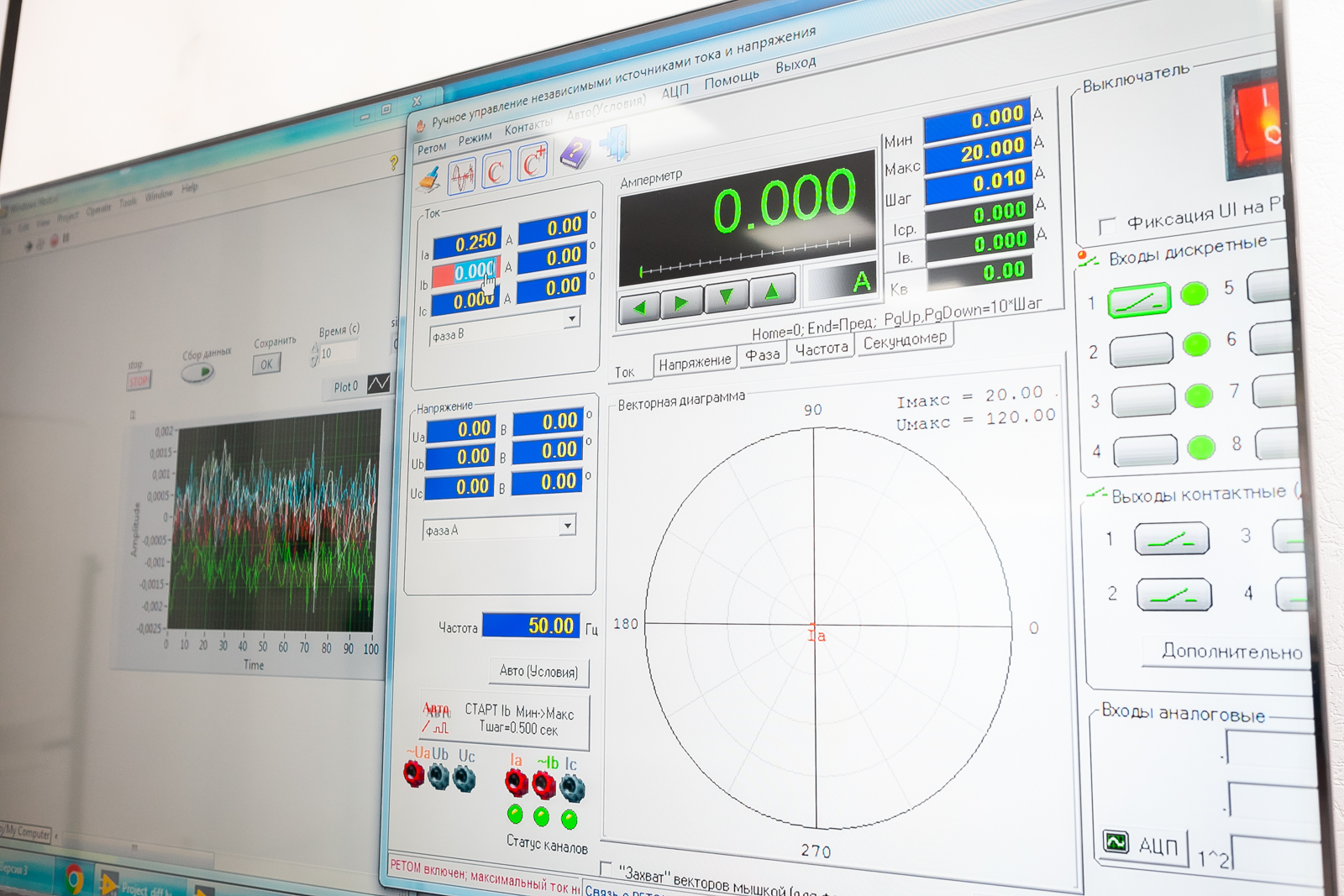Toggle contact output 1 switch button
1344x896 pixels.
pyautogui.click(x=1171, y=539)
